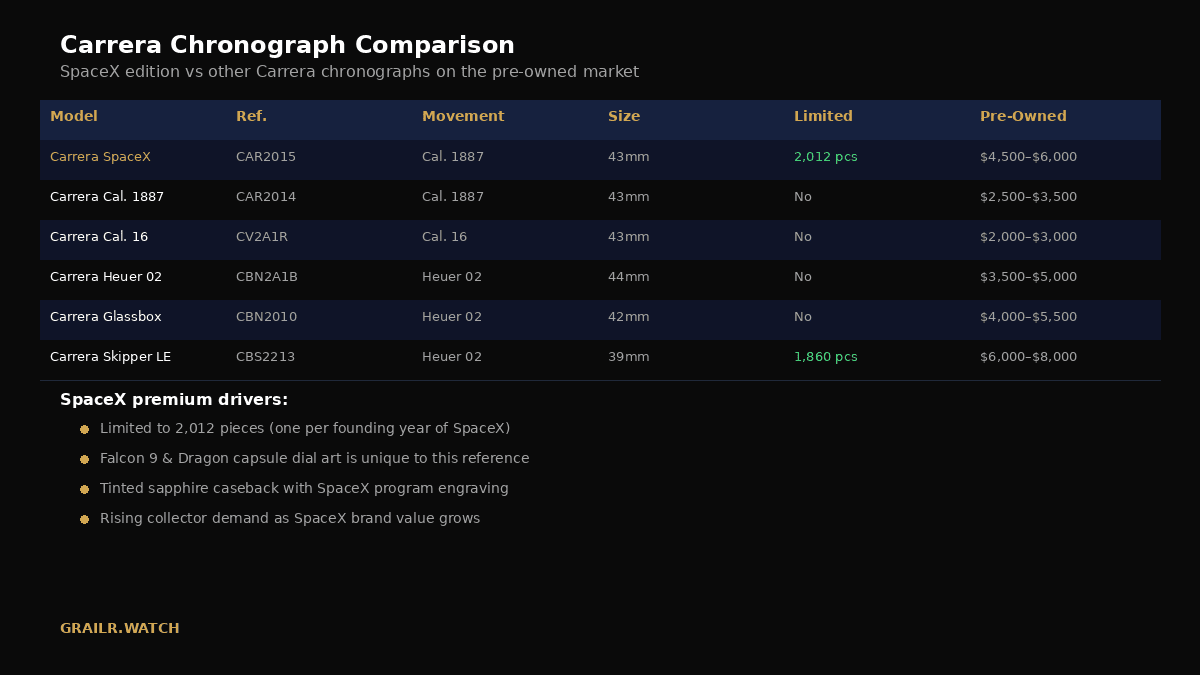1200x675 pixels.
Task: Click the "Limited to 2,012 pieces" bullet text
Action: pos(305,428)
